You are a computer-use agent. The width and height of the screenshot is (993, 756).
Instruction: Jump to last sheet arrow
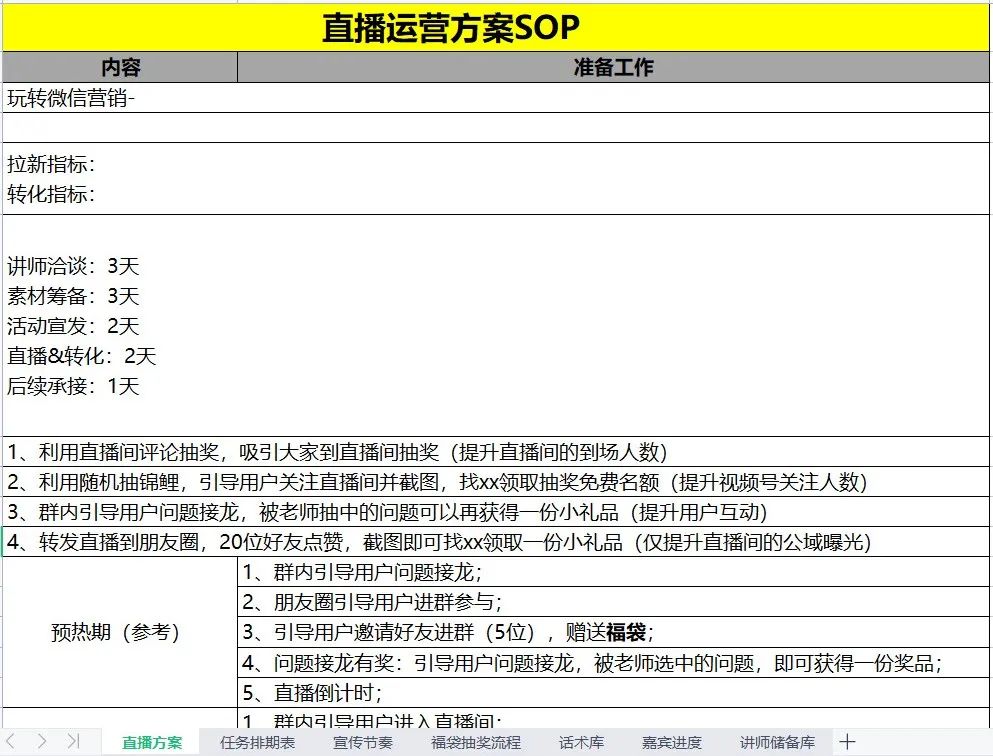click(73, 741)
